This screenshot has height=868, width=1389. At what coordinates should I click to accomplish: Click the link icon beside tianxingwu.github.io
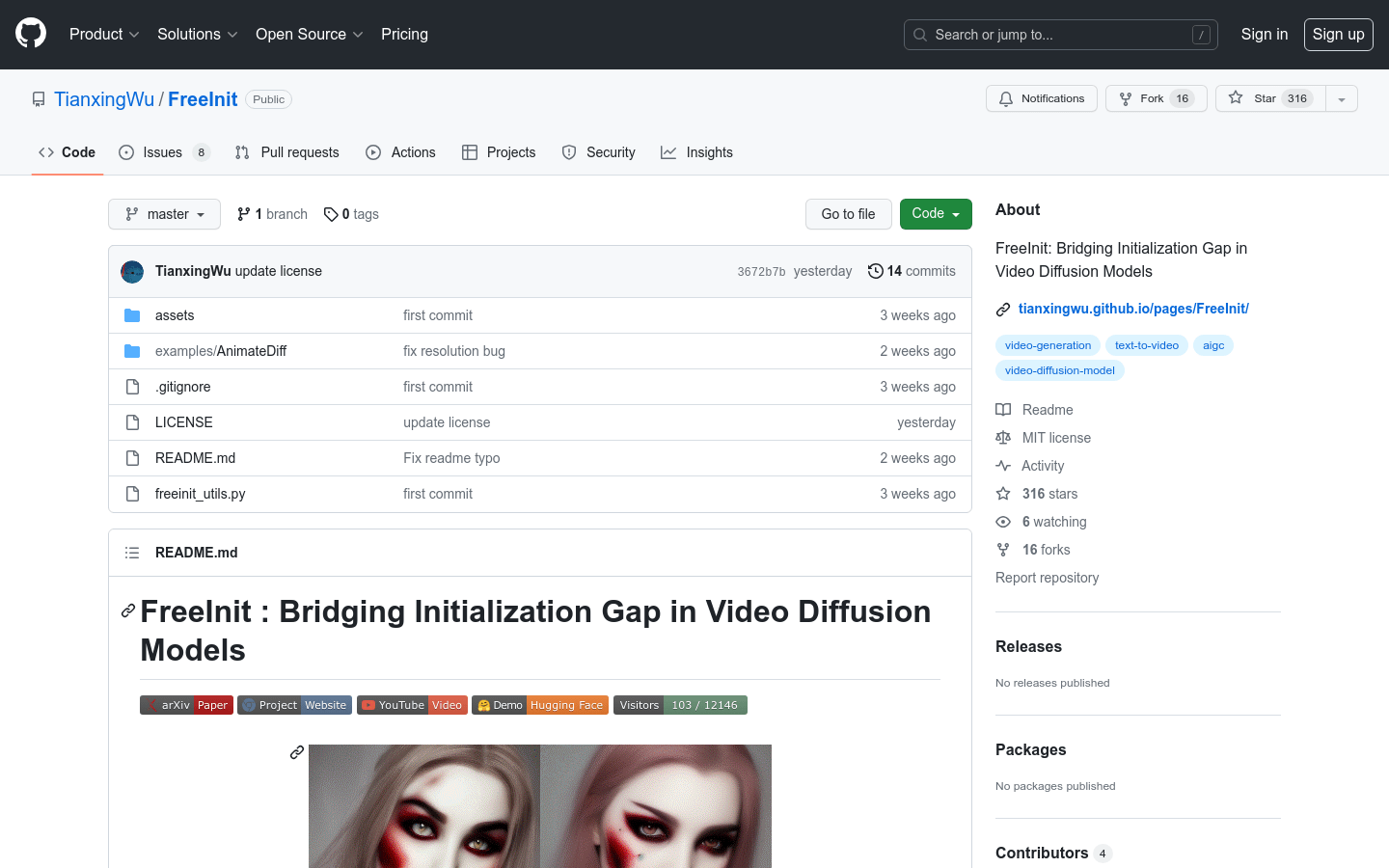coord(1003,309)
